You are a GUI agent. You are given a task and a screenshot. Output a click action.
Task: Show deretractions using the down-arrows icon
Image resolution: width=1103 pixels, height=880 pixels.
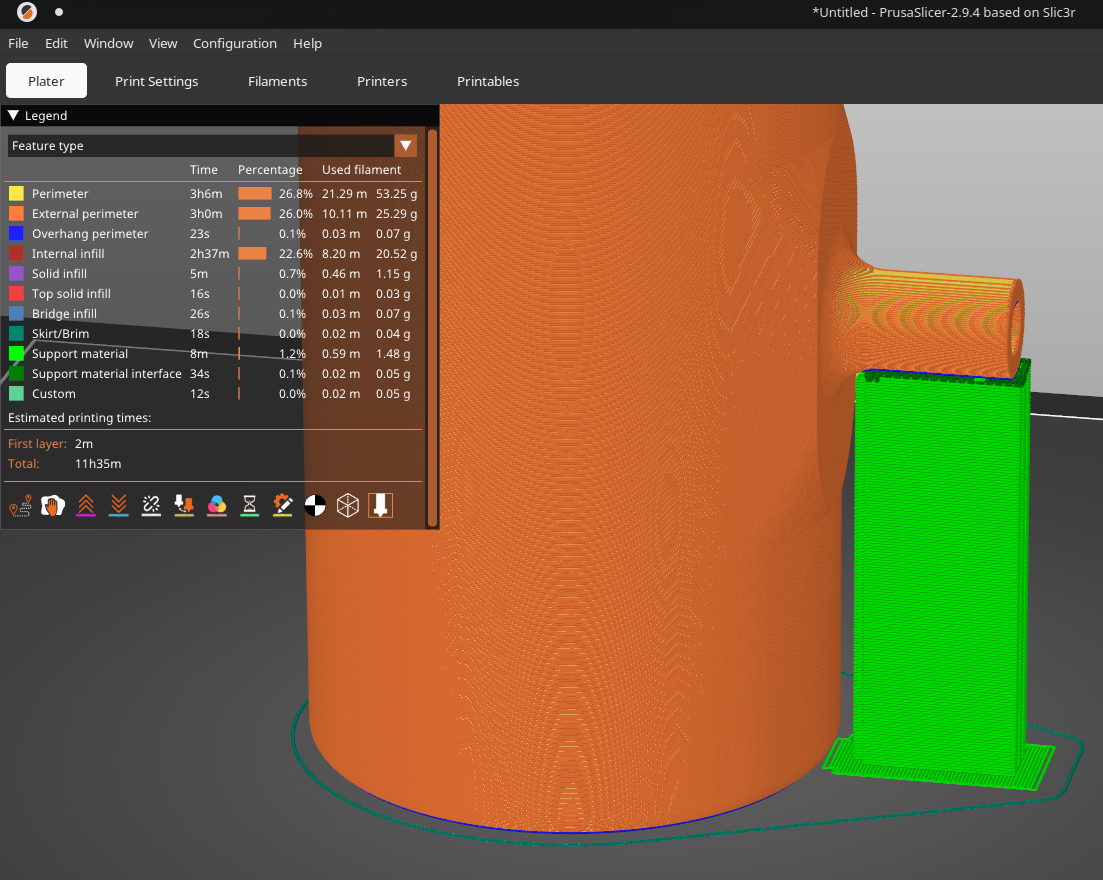pyautogui.click(x=118, y=506)
